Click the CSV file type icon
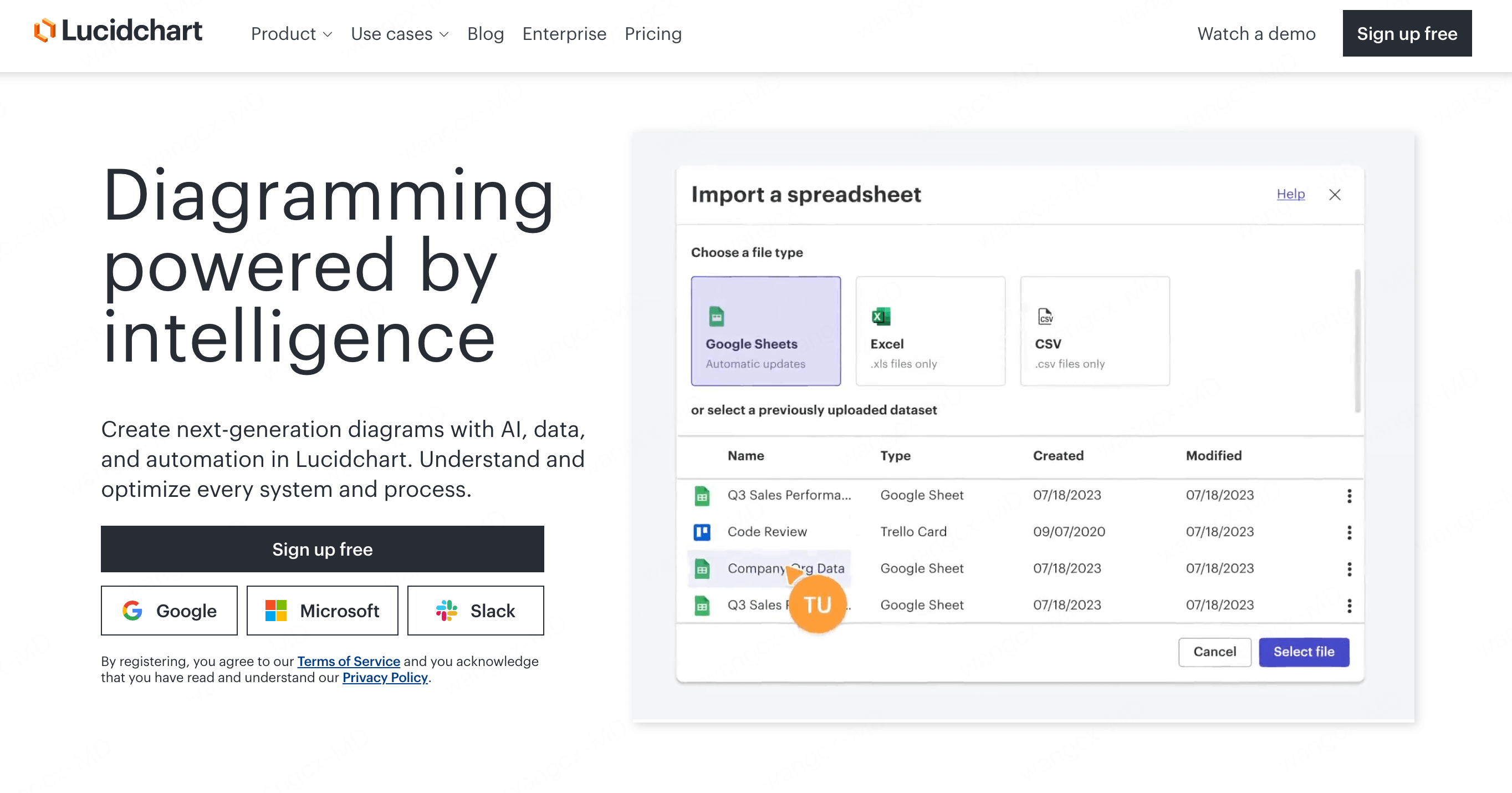Screen dimensions: 1512x793 point(1045,317)
